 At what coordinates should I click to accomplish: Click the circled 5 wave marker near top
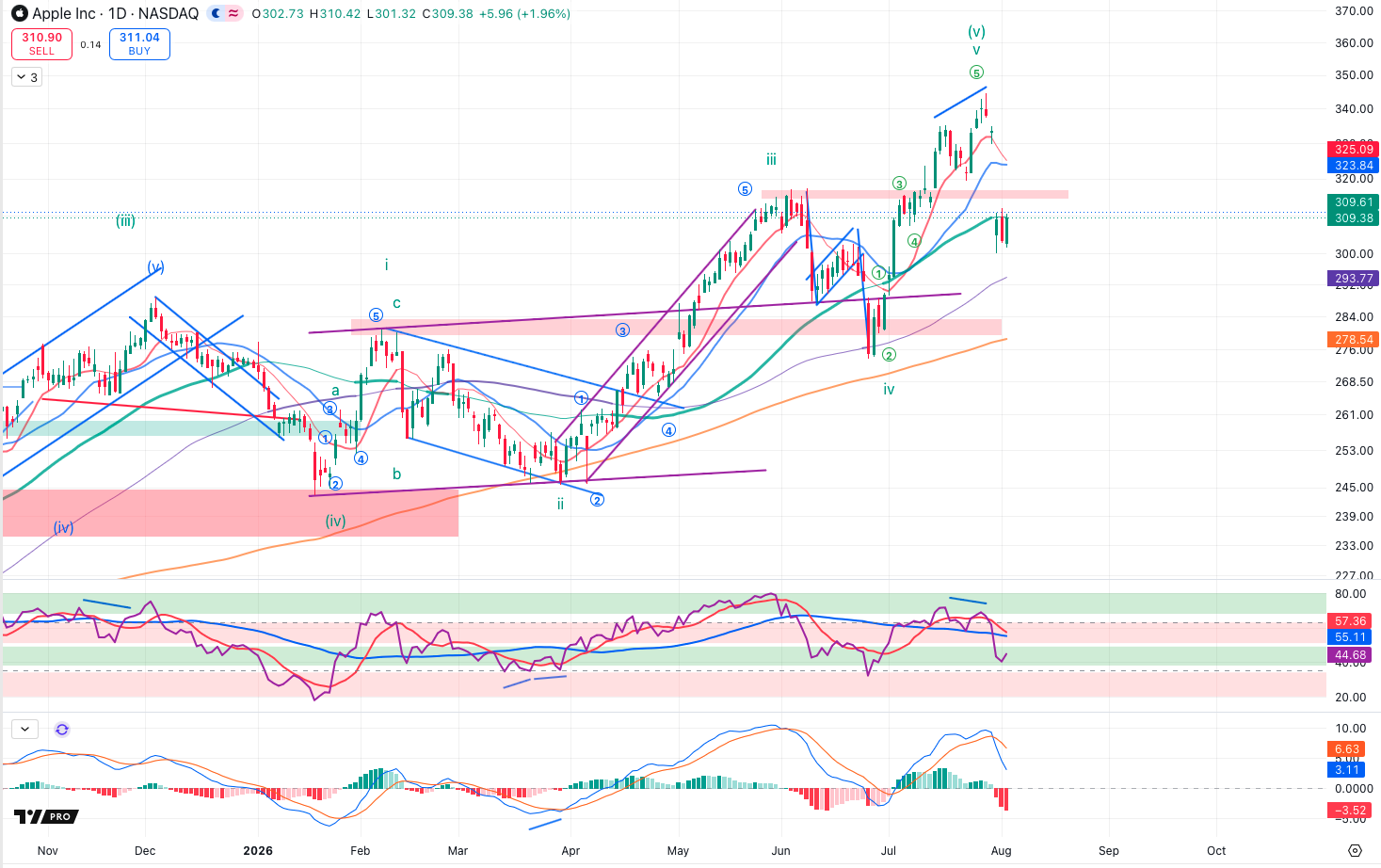pyautogui.click(x=976, y=72)
